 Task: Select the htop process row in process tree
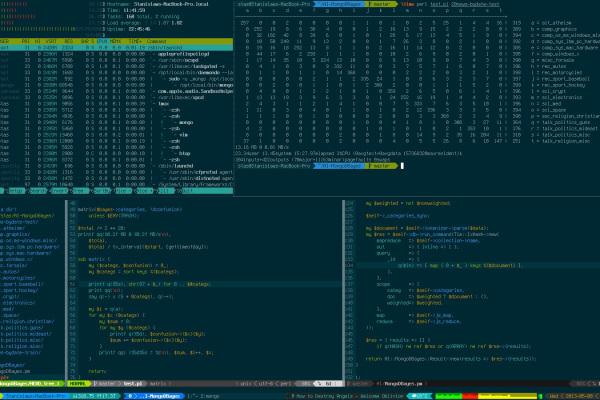[x=116, y=153]
